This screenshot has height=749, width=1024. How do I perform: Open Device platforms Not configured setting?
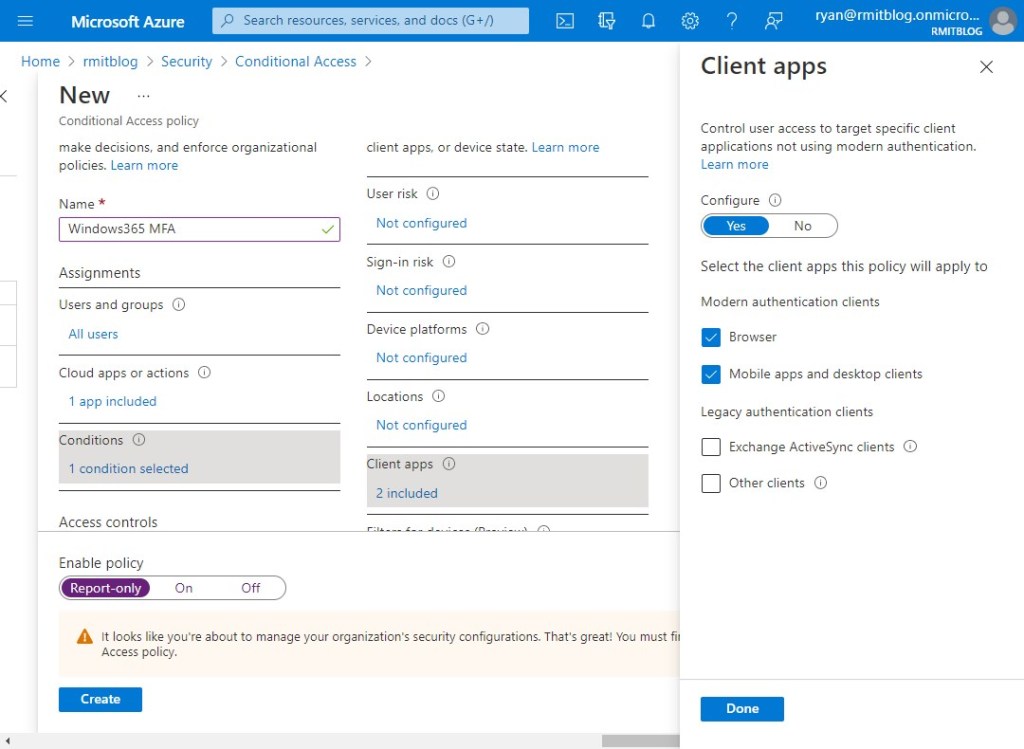click(x=421, y=358)
